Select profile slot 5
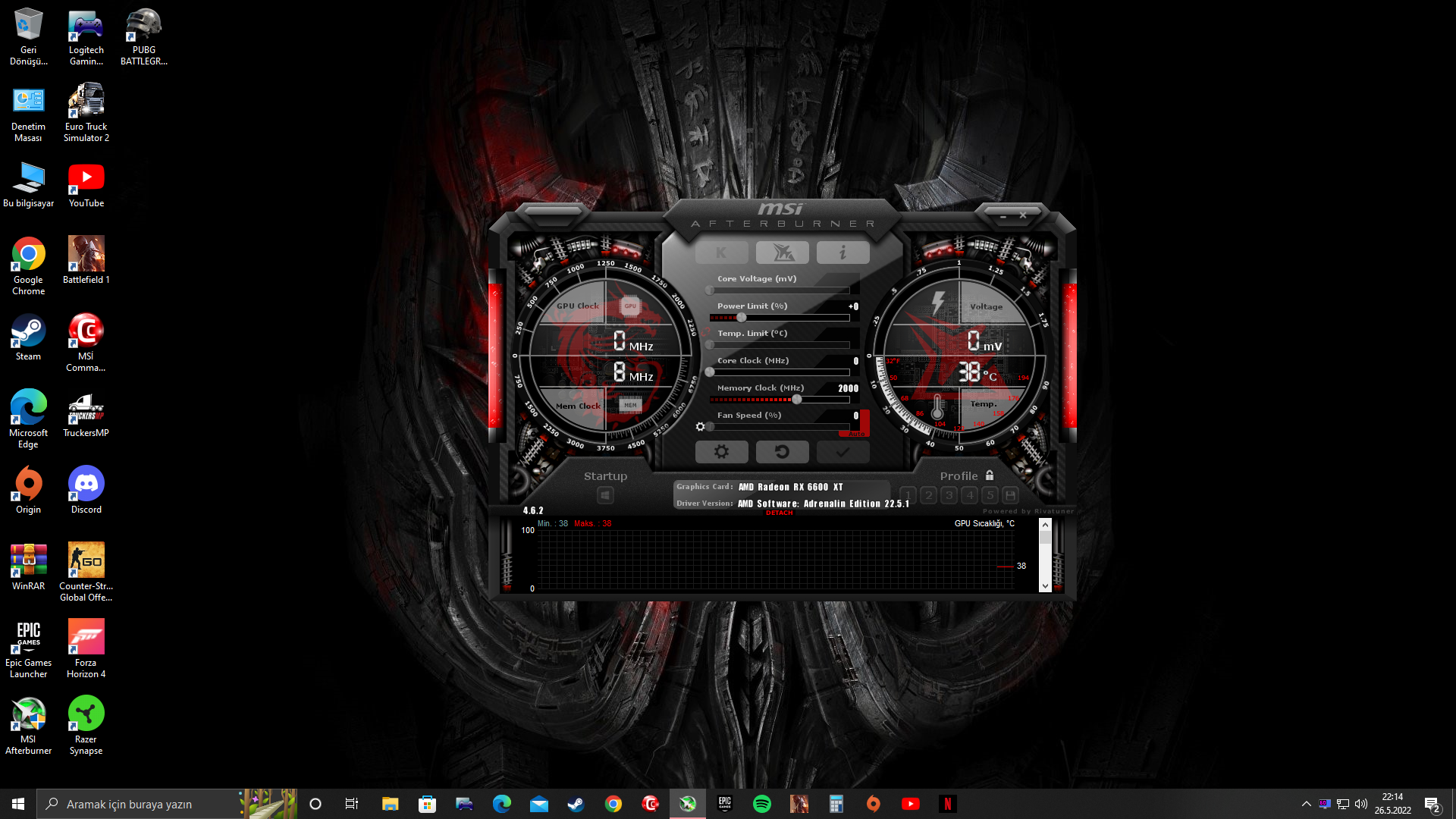 pos(990,495)
